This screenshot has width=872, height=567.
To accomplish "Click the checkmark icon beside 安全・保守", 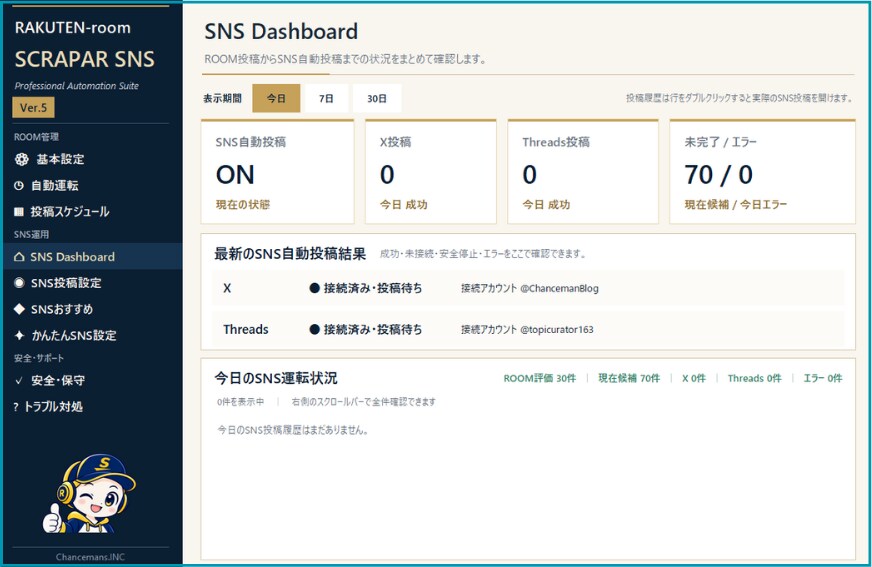I will tap(19, 381).
